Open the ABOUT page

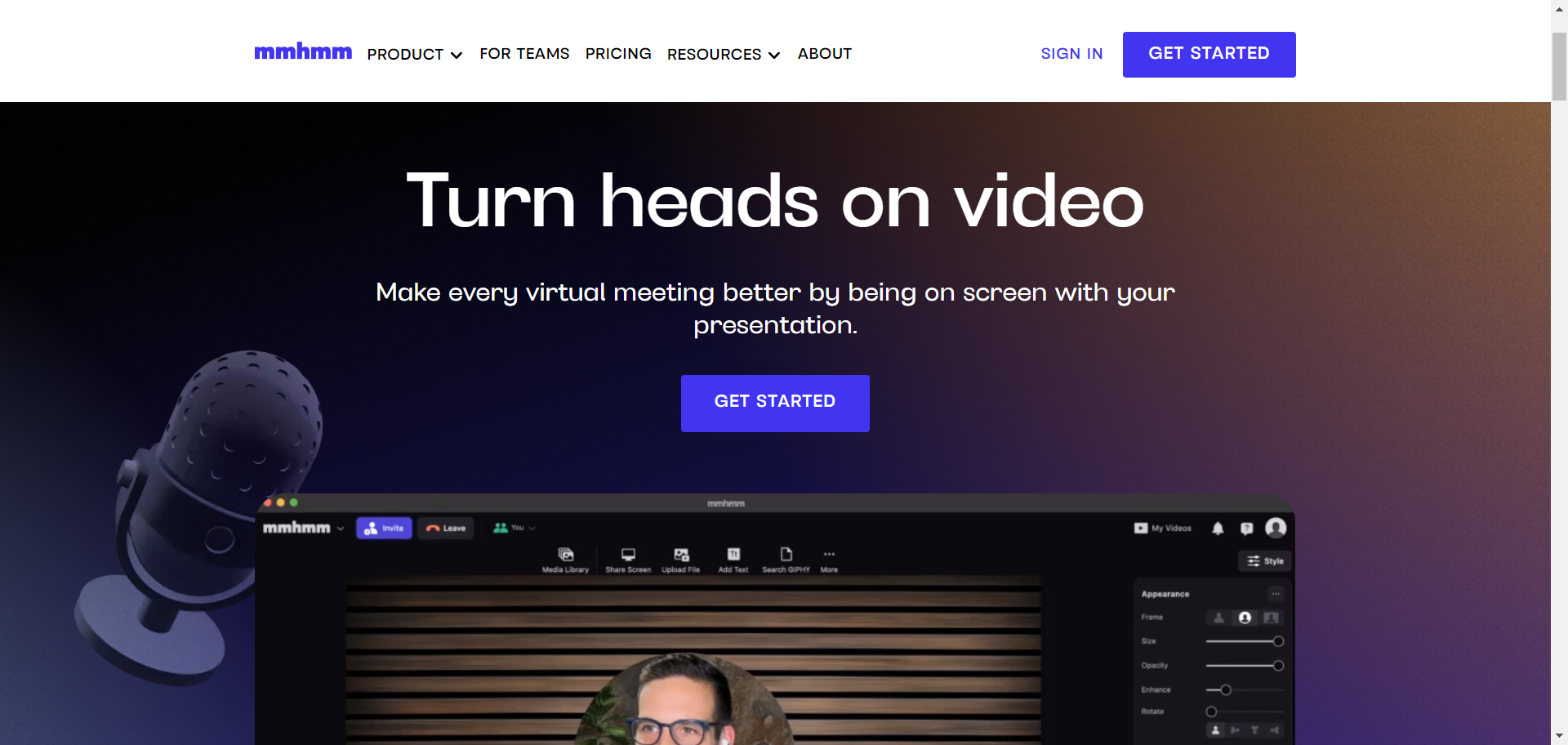coord(825,54)
